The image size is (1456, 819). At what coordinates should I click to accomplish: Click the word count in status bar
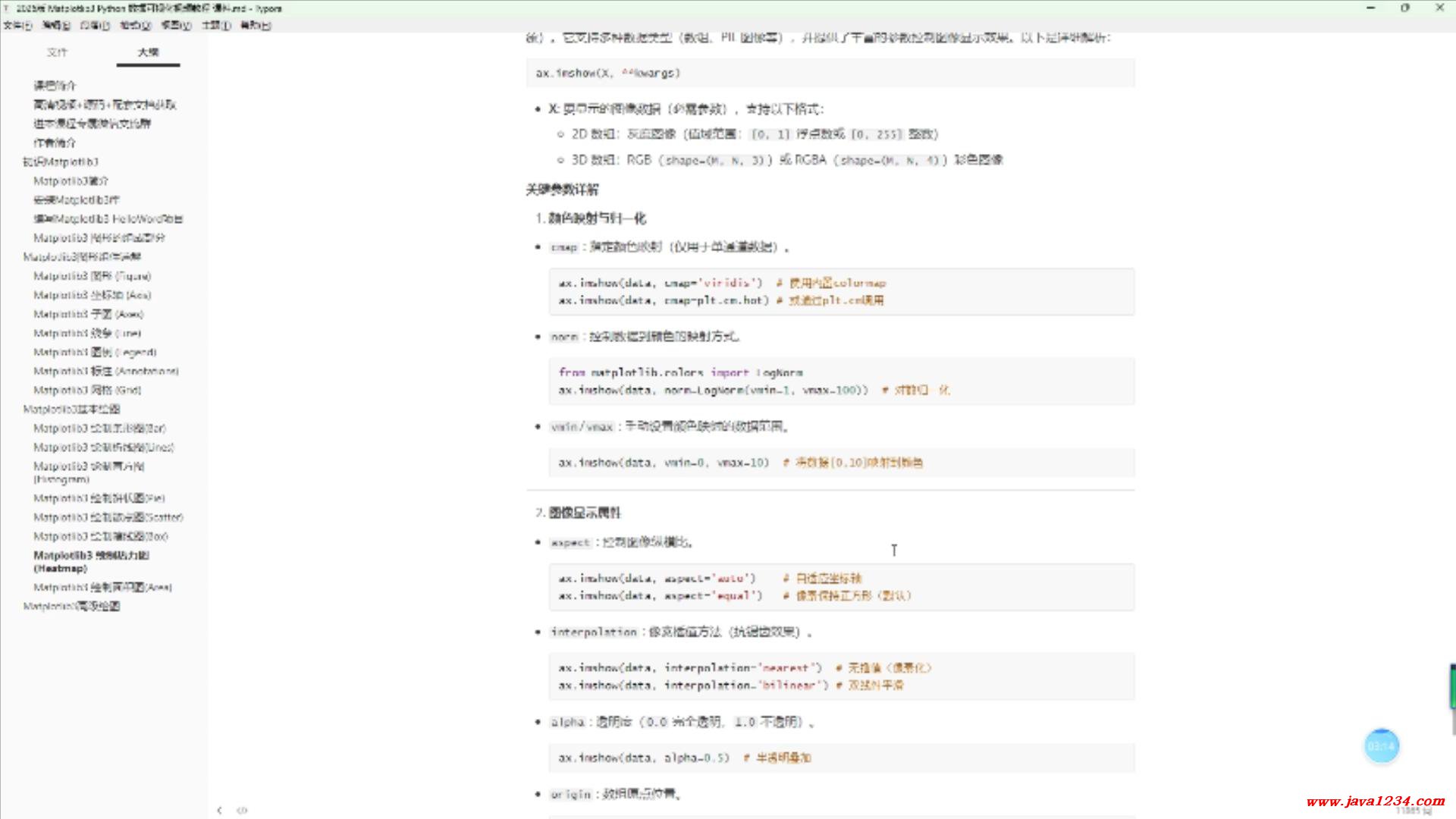[1414, 811]
